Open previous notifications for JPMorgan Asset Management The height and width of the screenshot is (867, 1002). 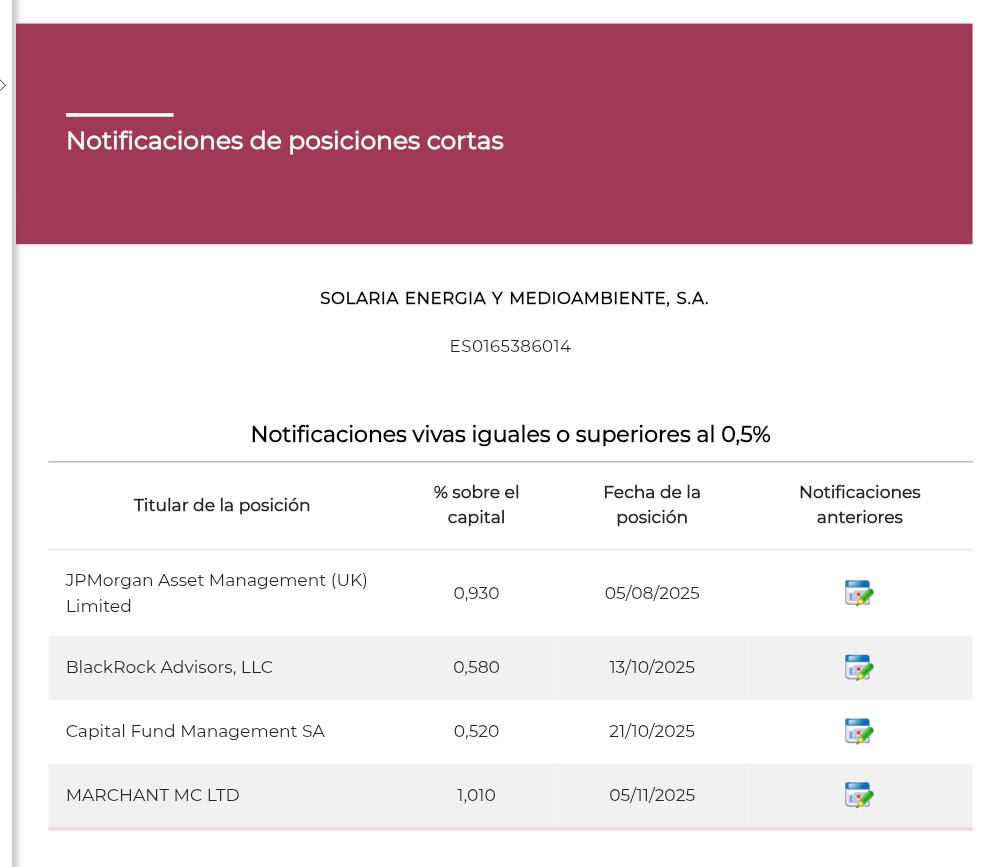859,593
